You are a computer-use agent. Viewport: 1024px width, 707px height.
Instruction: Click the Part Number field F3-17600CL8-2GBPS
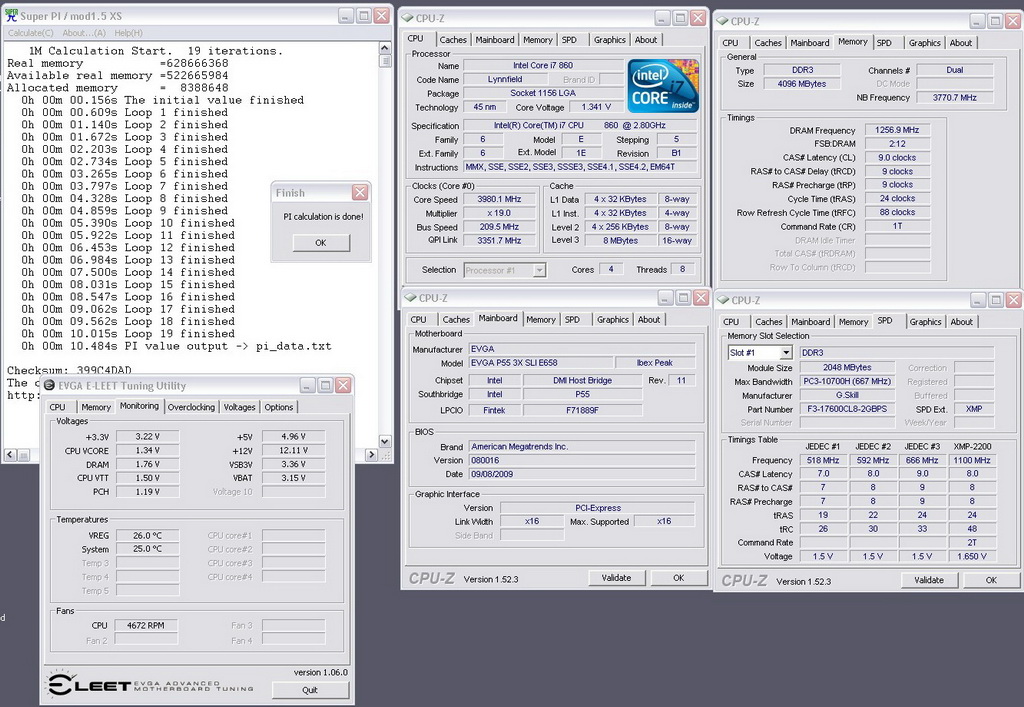[847, 409]
